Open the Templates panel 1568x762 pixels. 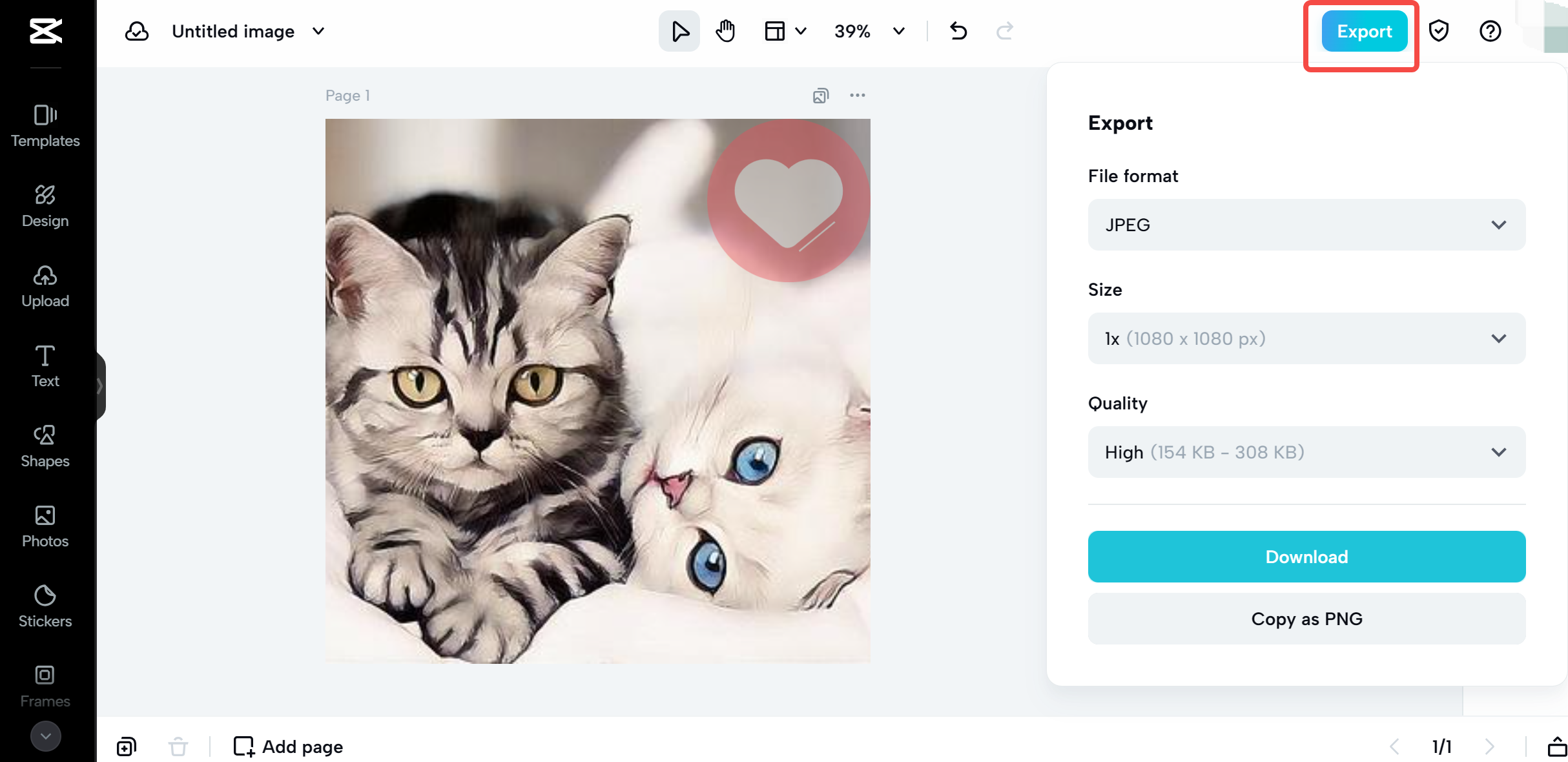[x=45, y=126]
